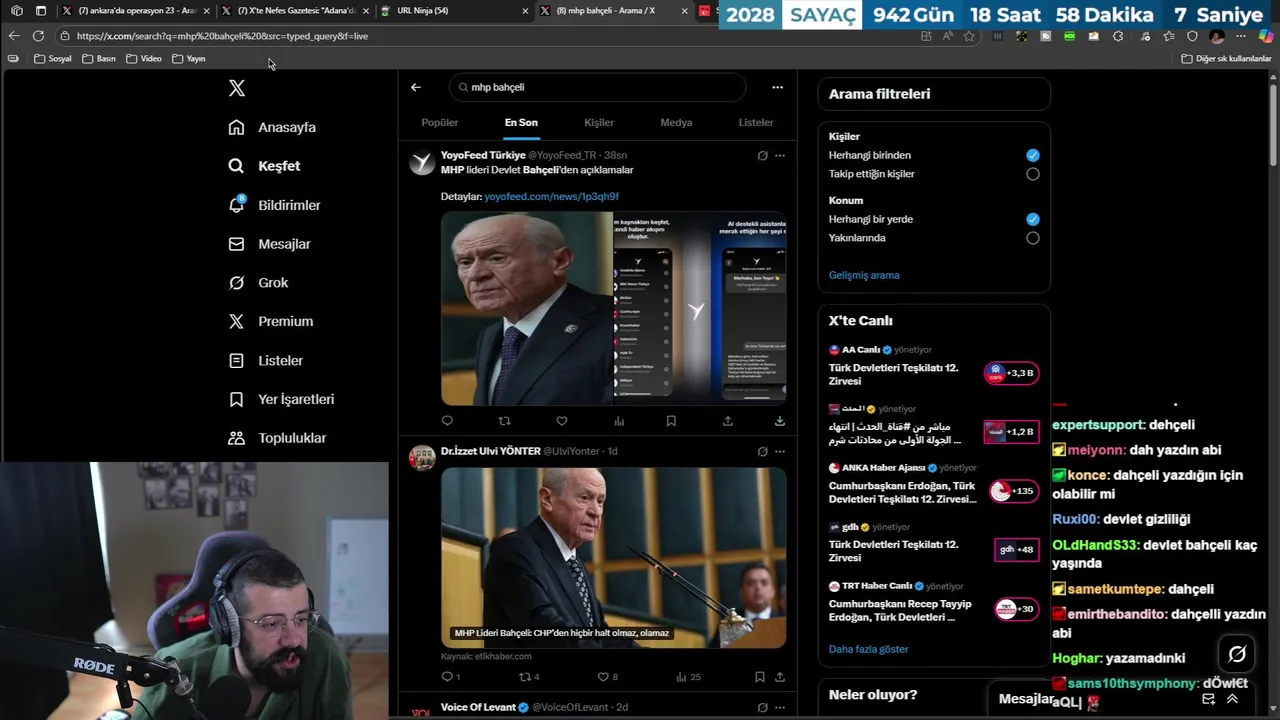Open Anasayfa from the sidebar
This screenshot has width=1280, height=720.
click(272, 127)
